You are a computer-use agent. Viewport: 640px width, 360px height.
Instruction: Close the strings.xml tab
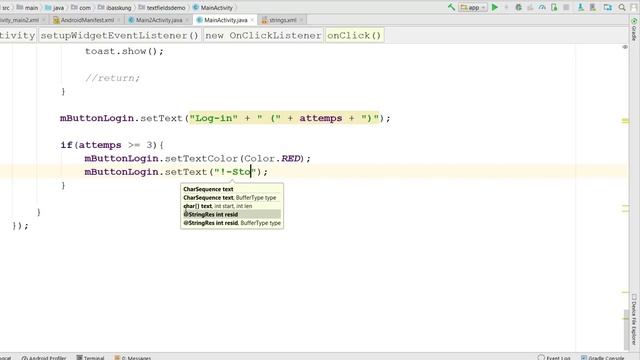301,20
